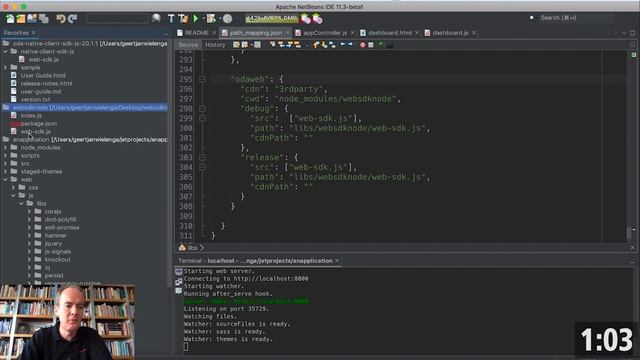640x360 pixels.
Task: Click the New Project toolbar icon
Action: click(21, 18)
